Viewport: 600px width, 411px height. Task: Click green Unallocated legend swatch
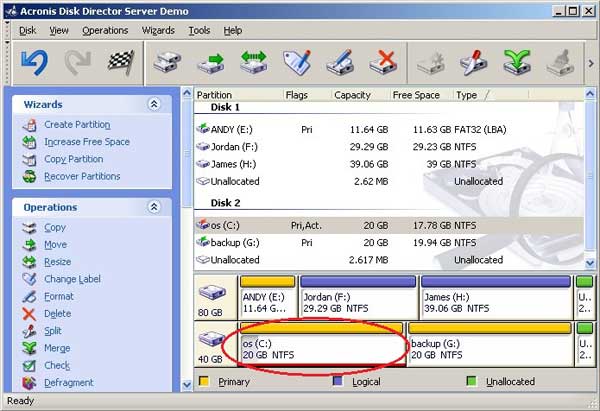tap(471, 381)
